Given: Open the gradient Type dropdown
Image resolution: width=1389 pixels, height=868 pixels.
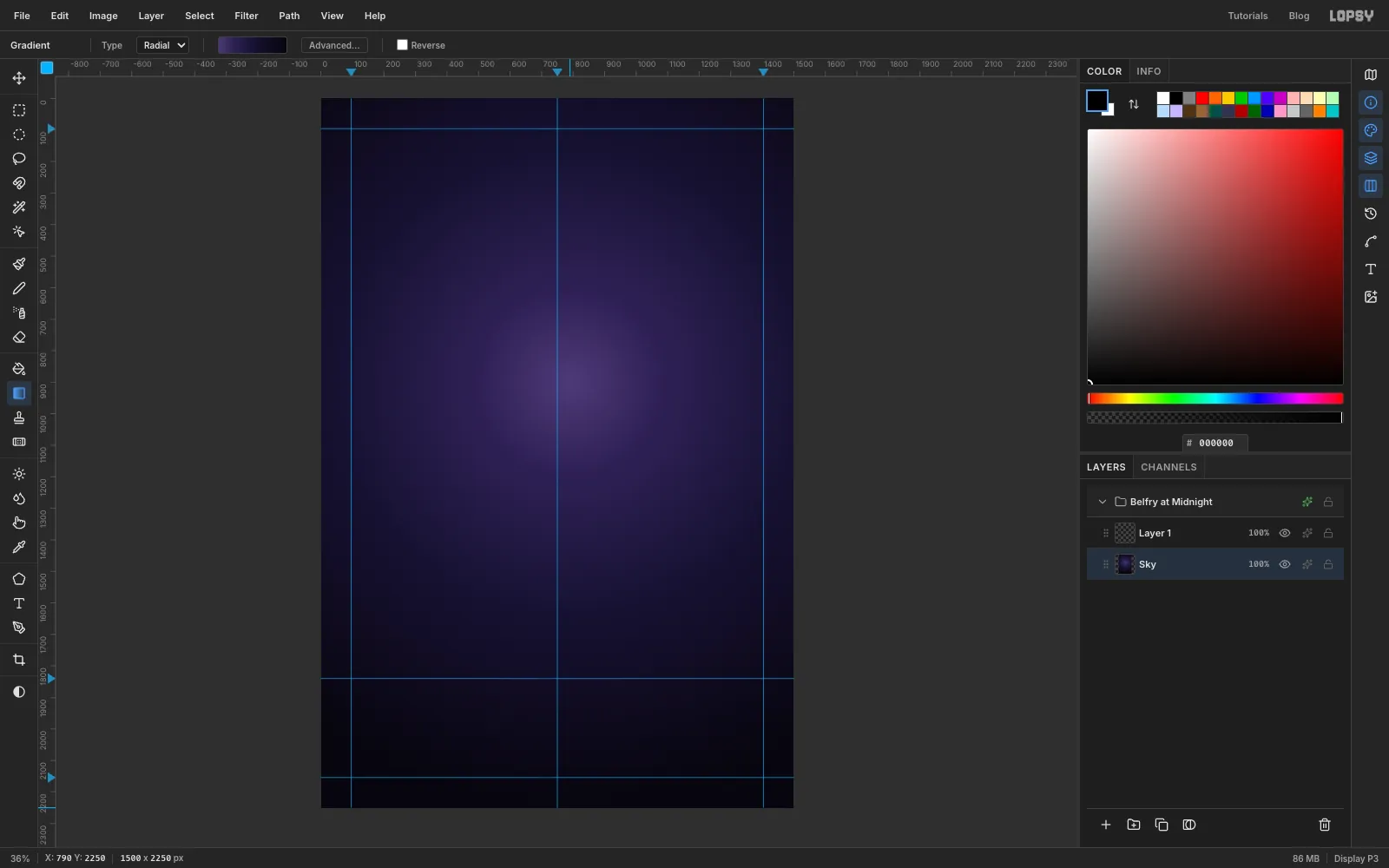Looking at the screenshot, I should [162, 45].
